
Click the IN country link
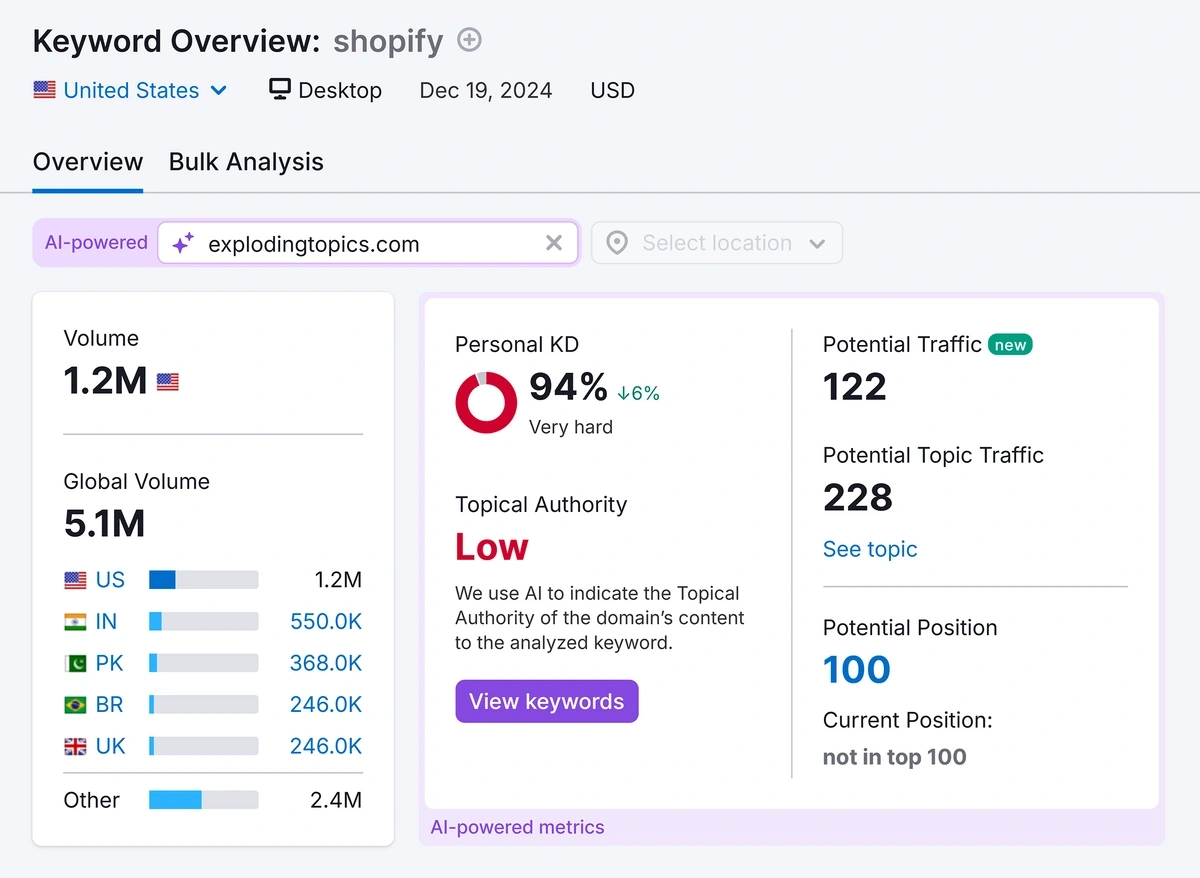pyautogui.click(x=107, y=621)
